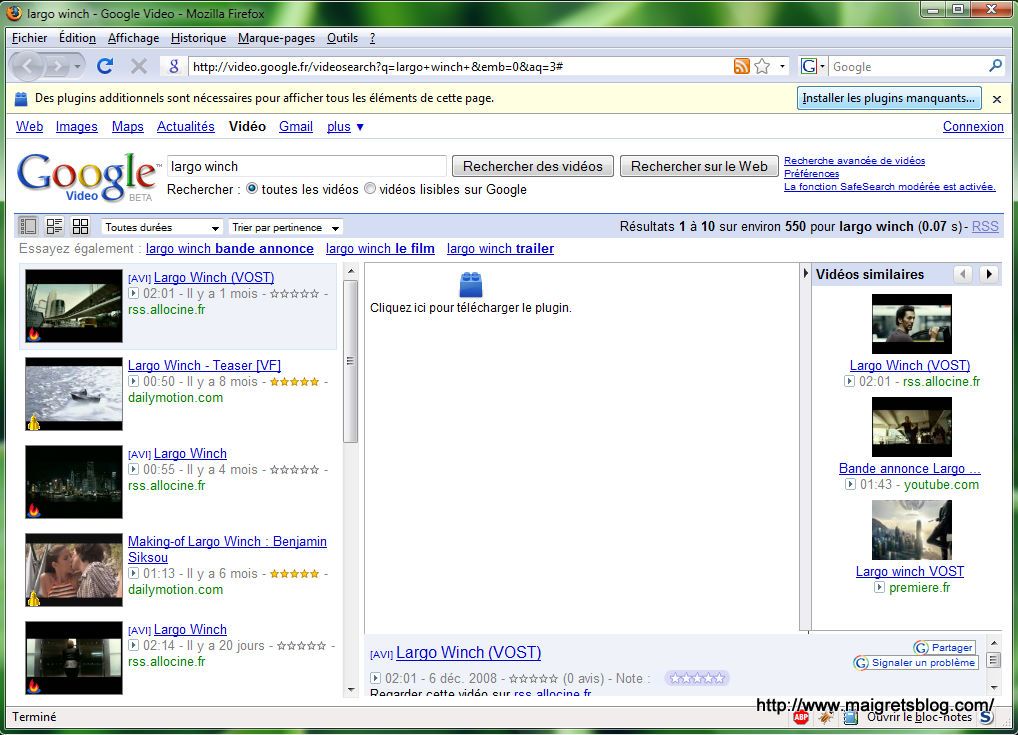Rate video with the Note stars widget
The width and height of the screenshot is (1018, 735).
click(x=697, y=678)
